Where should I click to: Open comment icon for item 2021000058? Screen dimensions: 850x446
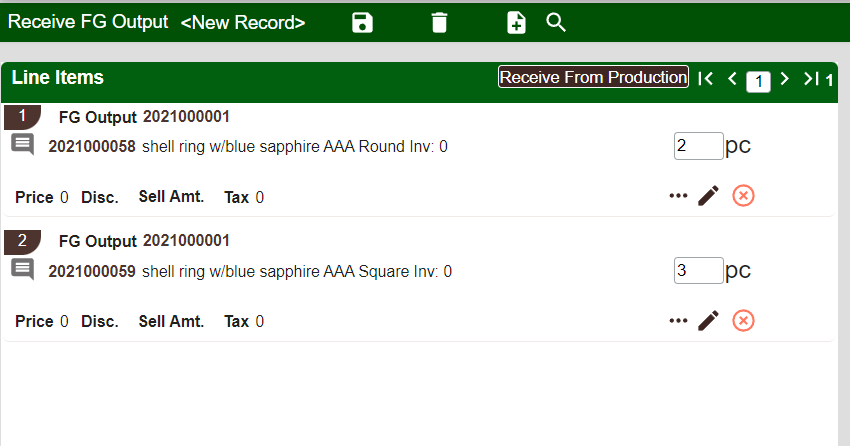point(22,145)
